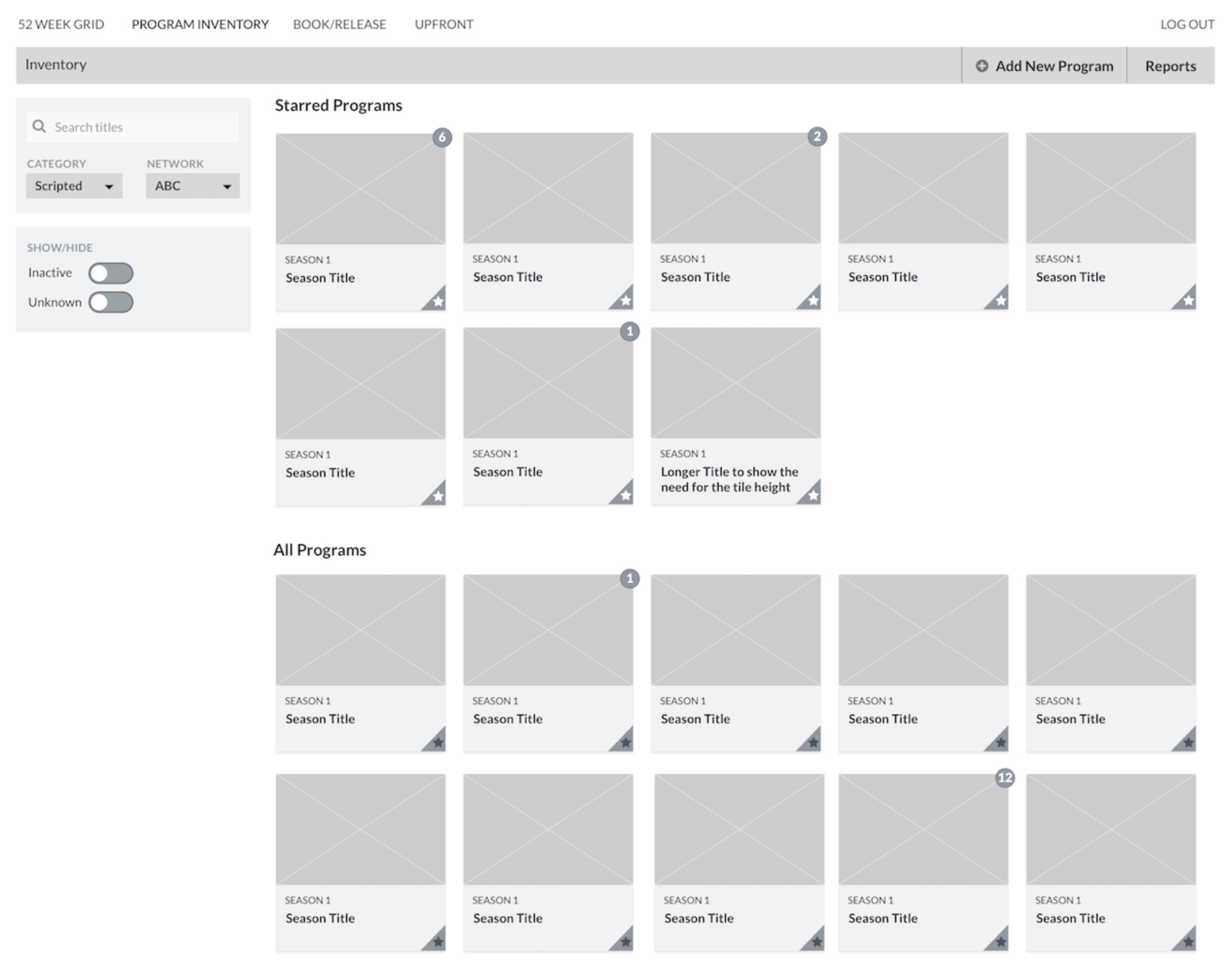
Task: Click the 'NETWORK' filter label
Action: 175,164
